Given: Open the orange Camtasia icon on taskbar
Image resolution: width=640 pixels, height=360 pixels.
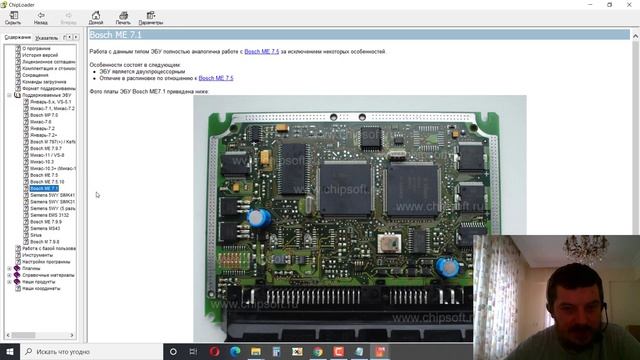Looking at the screenshot, I should pos(338,351).
